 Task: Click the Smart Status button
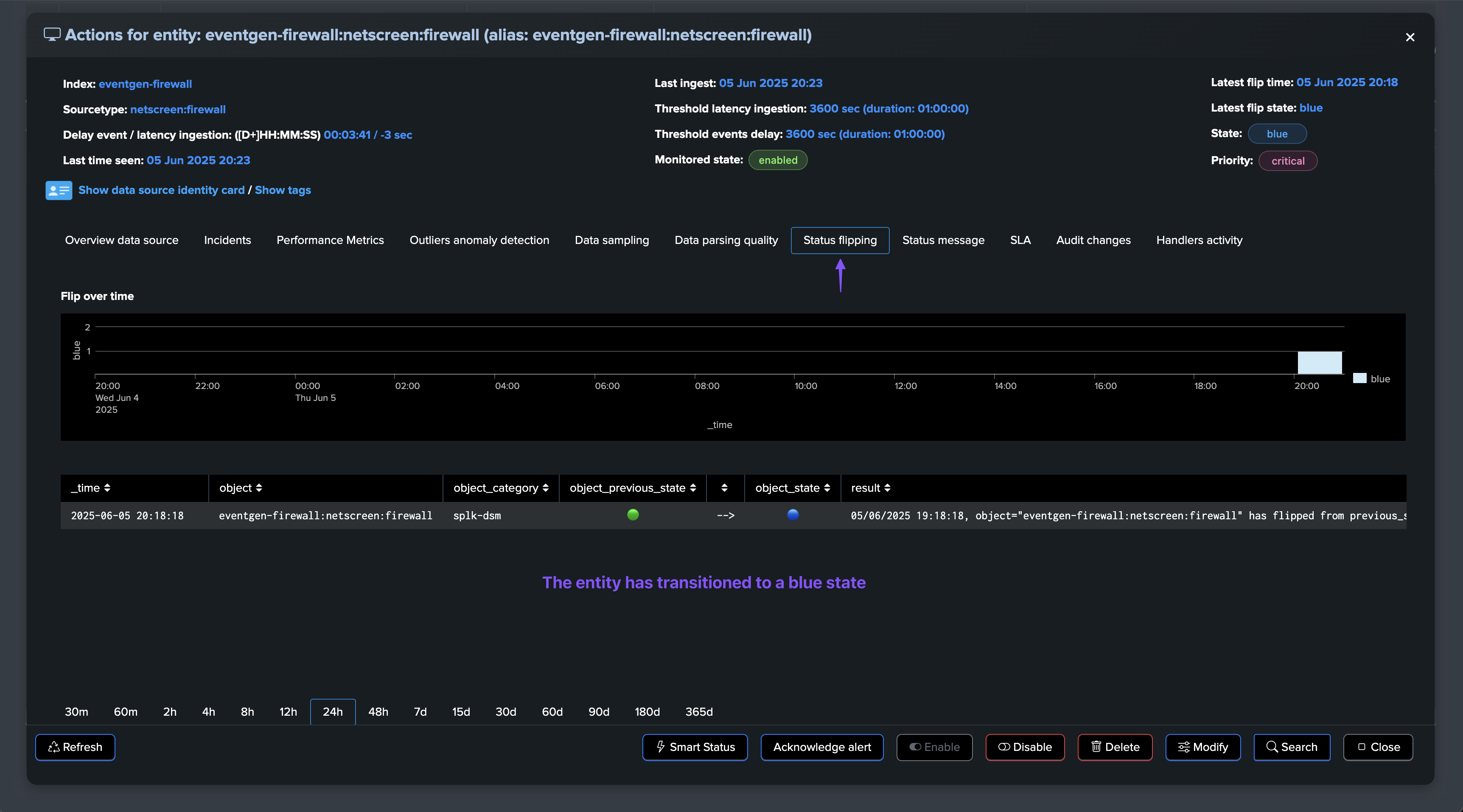pyautogui.click(x=695, y=747)
